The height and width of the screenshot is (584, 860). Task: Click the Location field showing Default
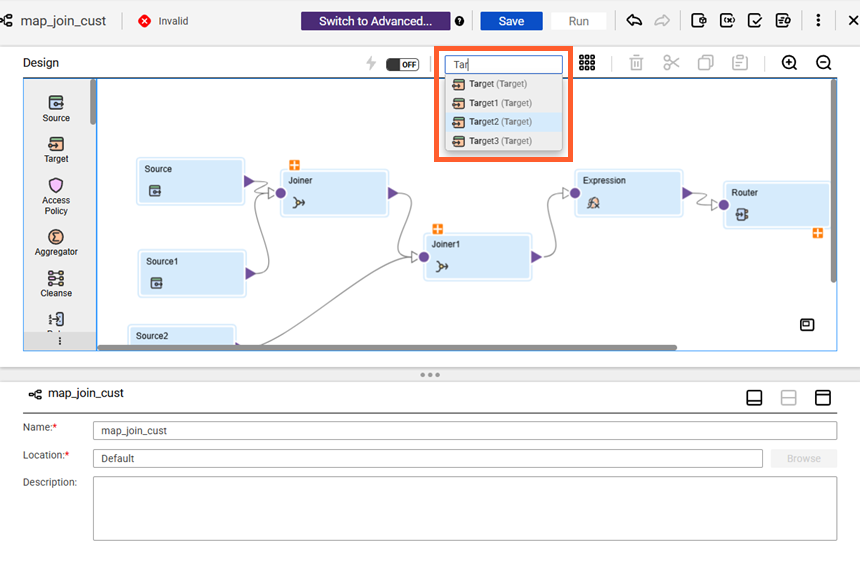[428, 458]
